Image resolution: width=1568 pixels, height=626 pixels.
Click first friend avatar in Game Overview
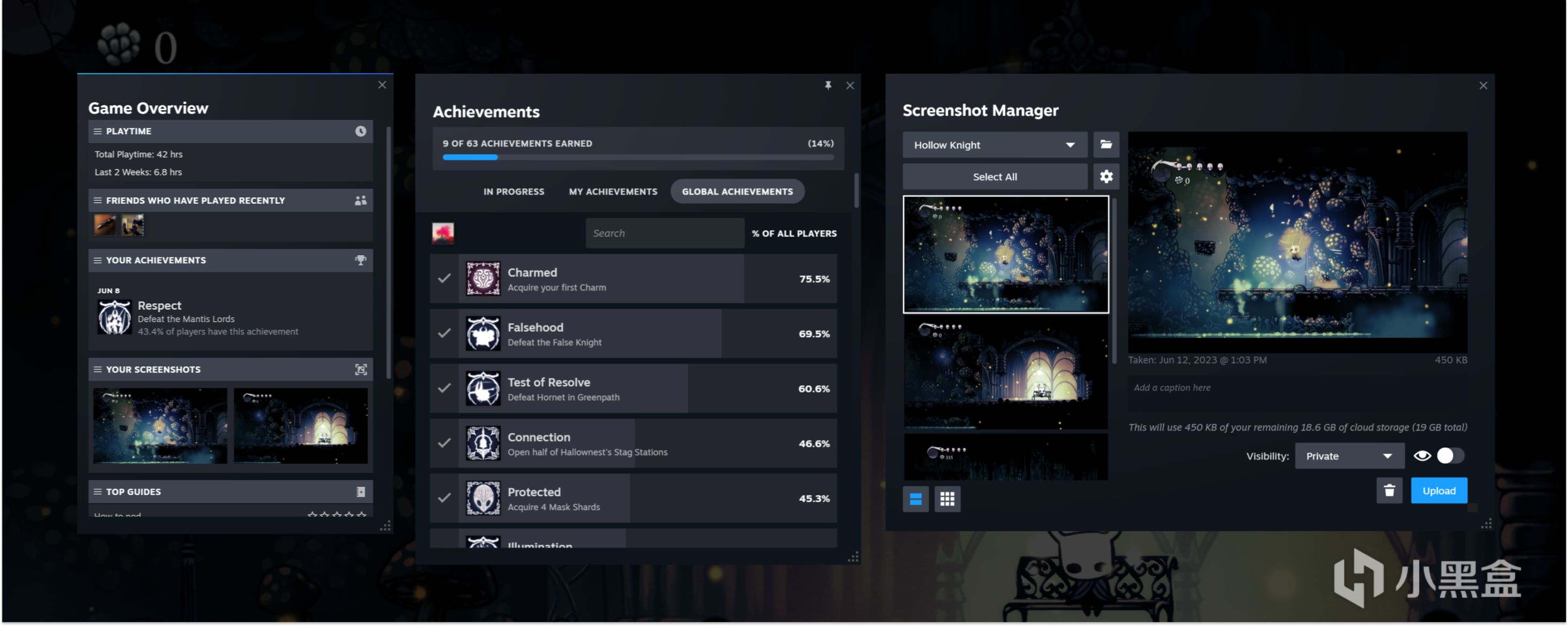click(x=105, y=225)
